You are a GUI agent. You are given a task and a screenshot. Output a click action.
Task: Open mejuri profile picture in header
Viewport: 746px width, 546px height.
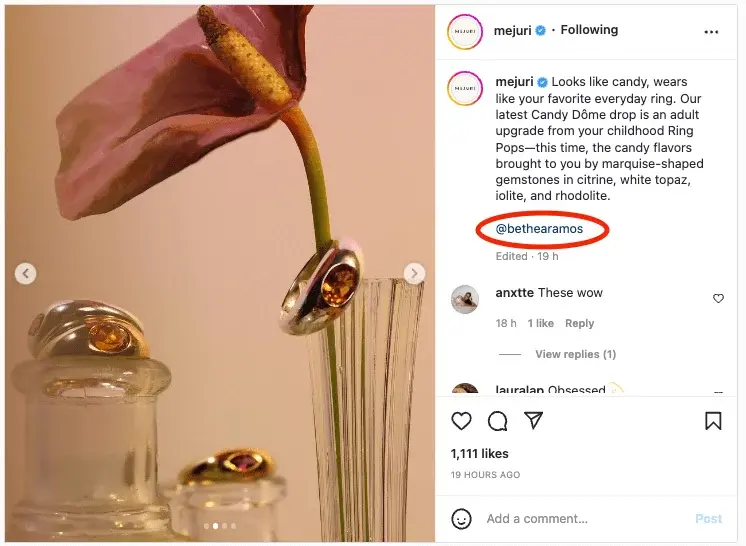465,31
